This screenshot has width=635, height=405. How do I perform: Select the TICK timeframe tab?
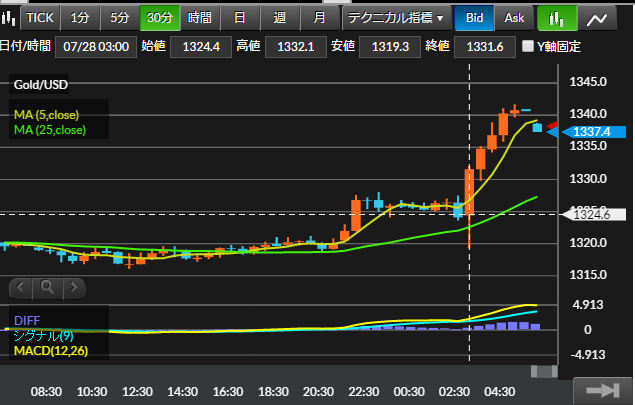41,18
